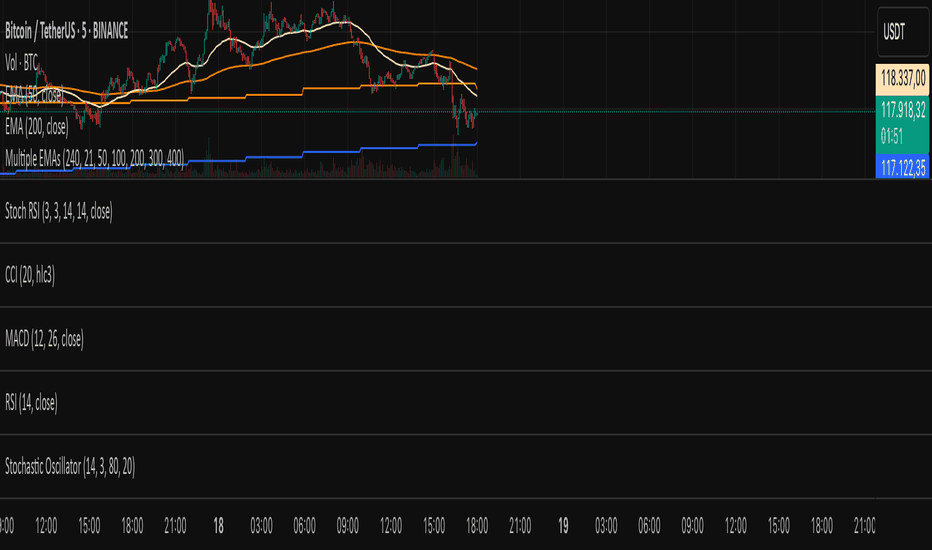Click the 117.918,32 current price label
The image size is (932, 550).
(x=902, y=110)
